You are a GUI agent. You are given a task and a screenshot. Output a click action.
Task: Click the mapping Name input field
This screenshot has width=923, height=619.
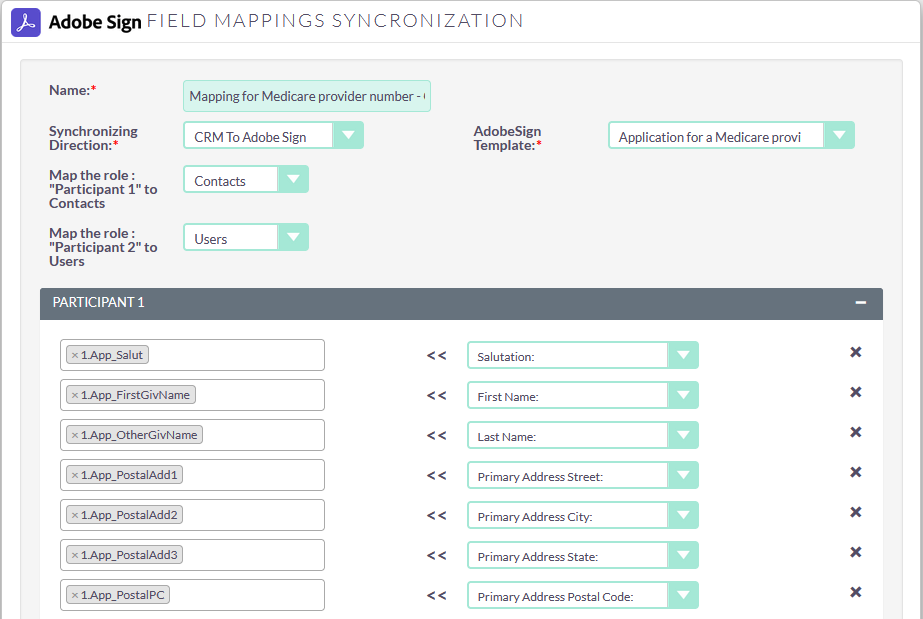307,96
